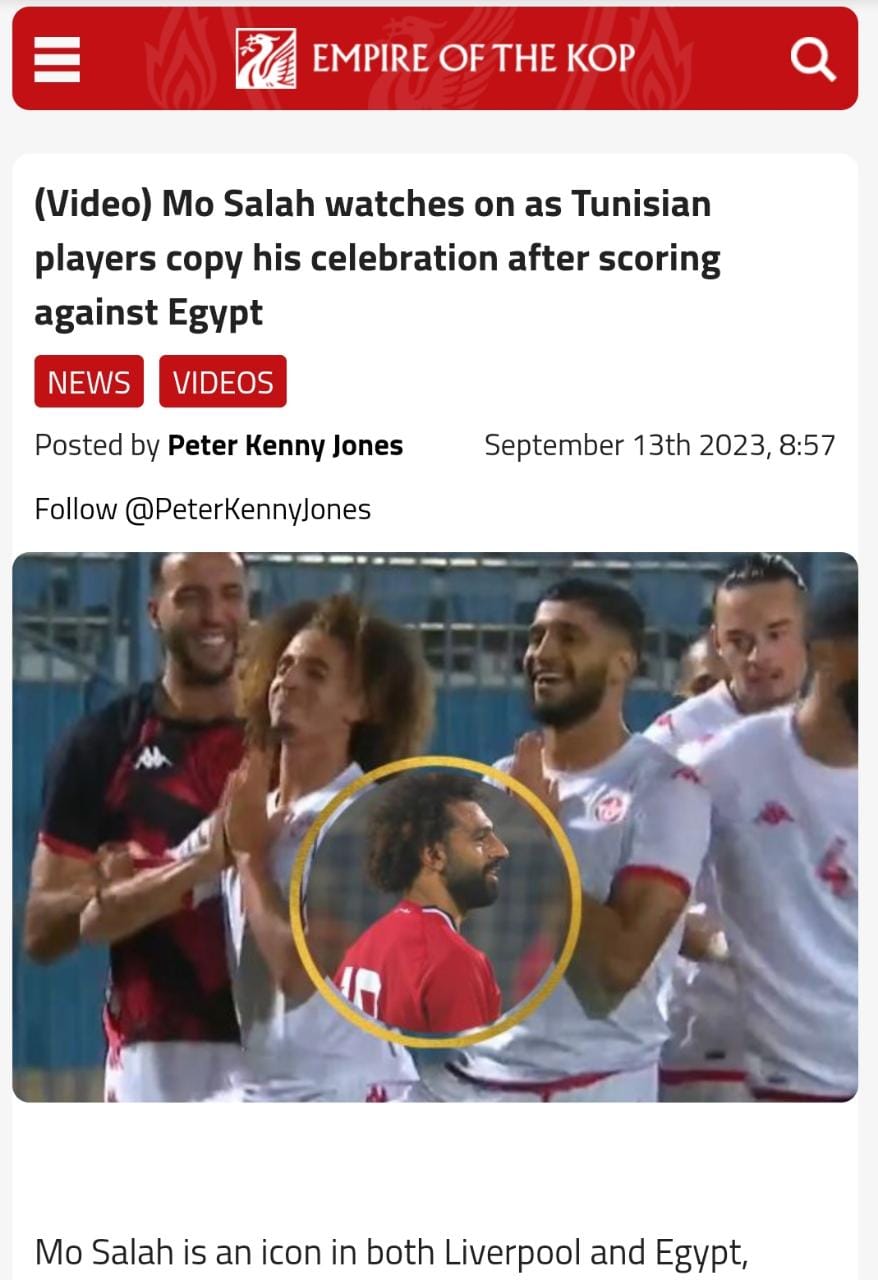Visit Peter Kenny Jones author page

click(285, 446)
